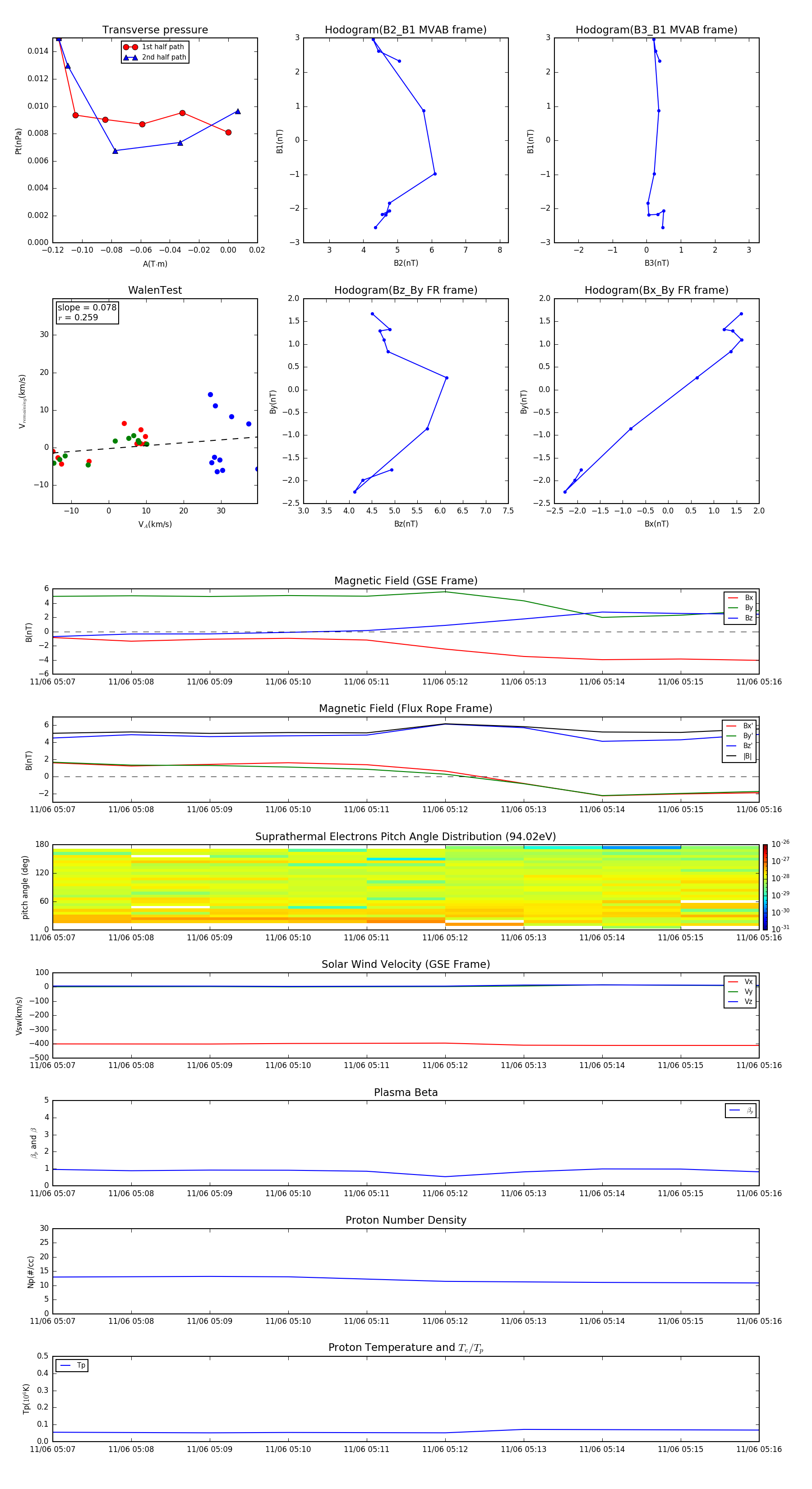Click the 'B3(nT)' axis label
Image resolution: width=812 pixels, height=1489 pixels.
pyautogui.click(x=656, y=263)
